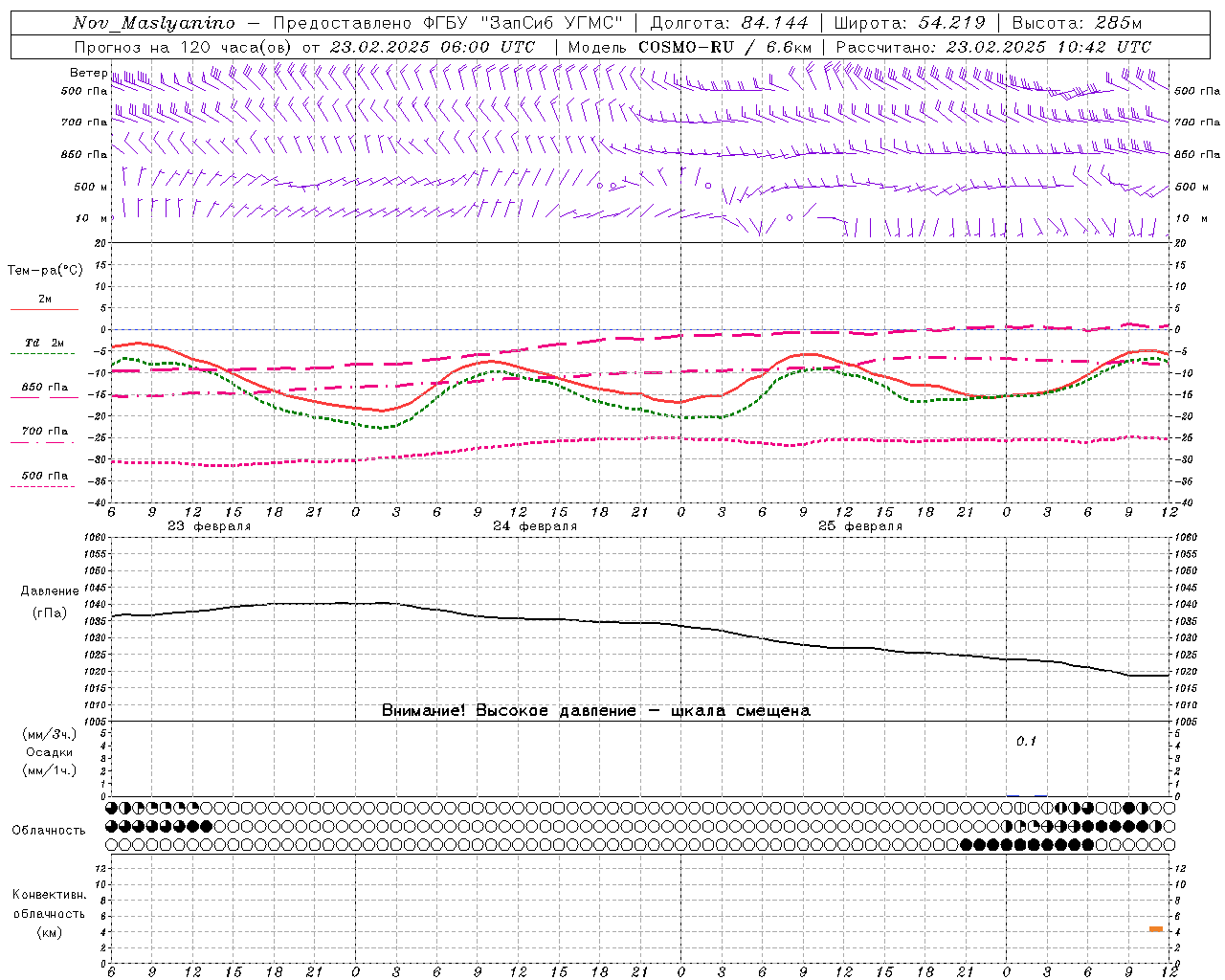Click the (гПа) pressure unit label
The height and width of the screenshot is (980, 1225).
coord(50,612)
